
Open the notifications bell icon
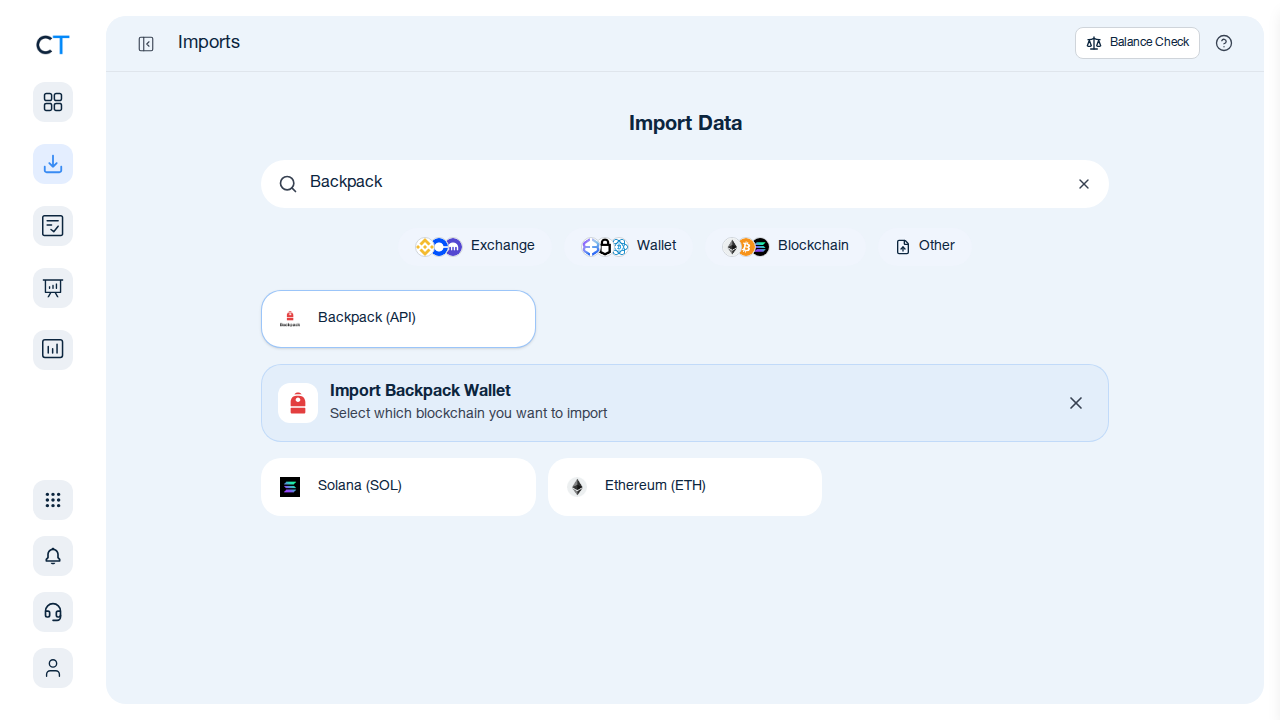53,556
